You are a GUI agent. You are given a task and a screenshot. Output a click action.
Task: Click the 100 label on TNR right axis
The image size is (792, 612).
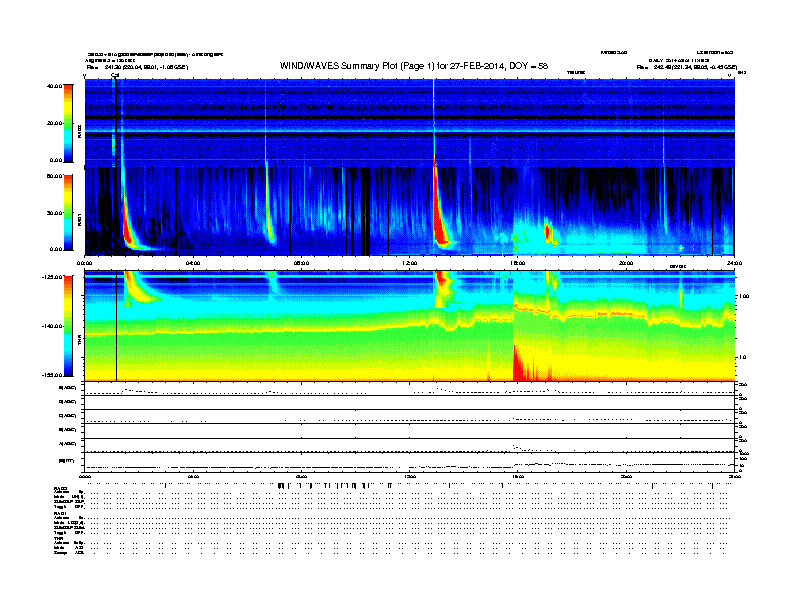coord(743,296)
